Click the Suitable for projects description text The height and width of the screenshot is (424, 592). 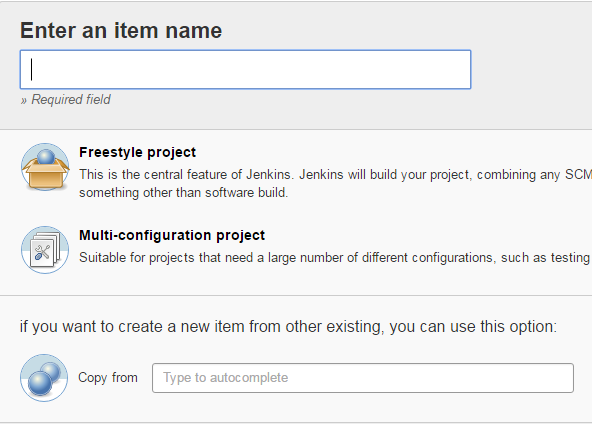click(335, 258)
